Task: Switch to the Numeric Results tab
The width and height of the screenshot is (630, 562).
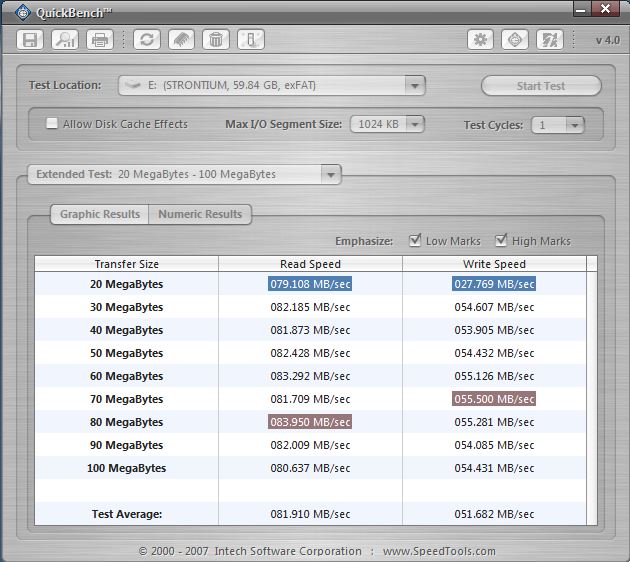Action: click(200, 214)
